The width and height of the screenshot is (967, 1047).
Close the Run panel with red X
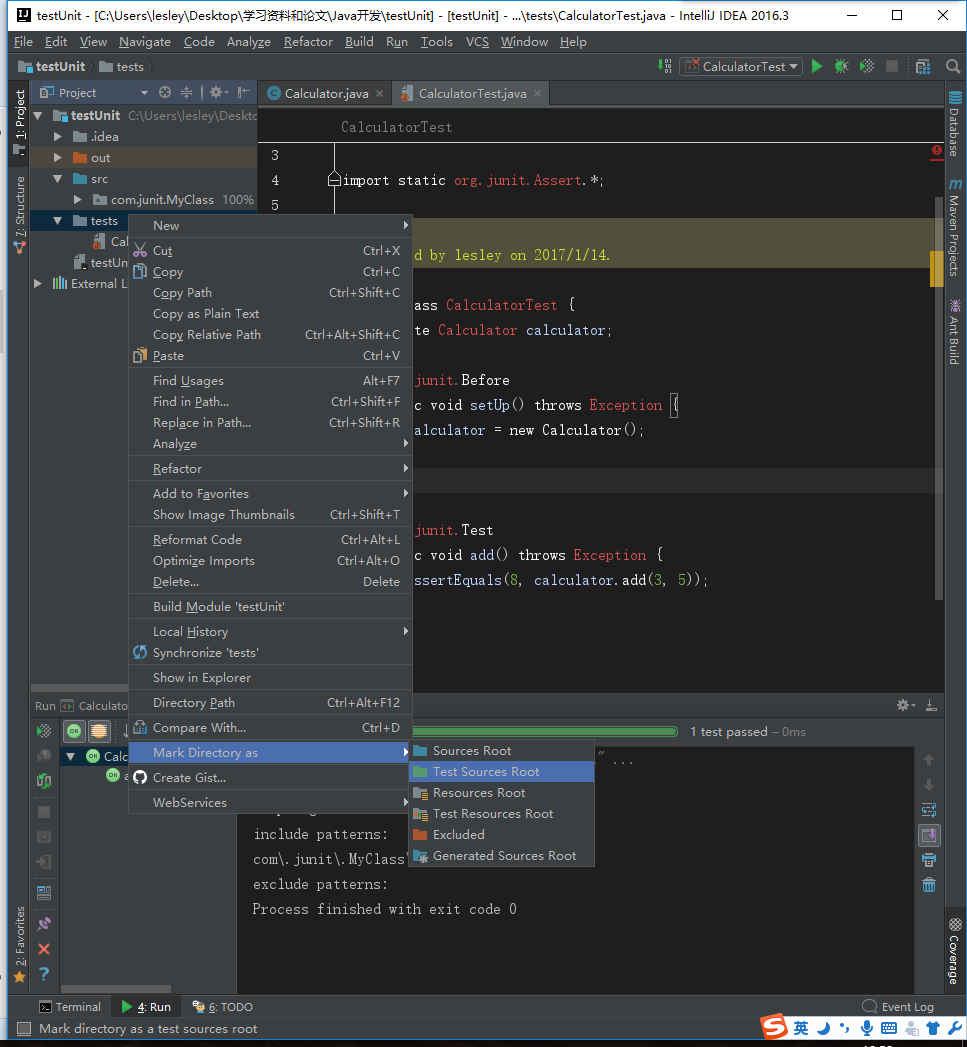click(44, 949)
